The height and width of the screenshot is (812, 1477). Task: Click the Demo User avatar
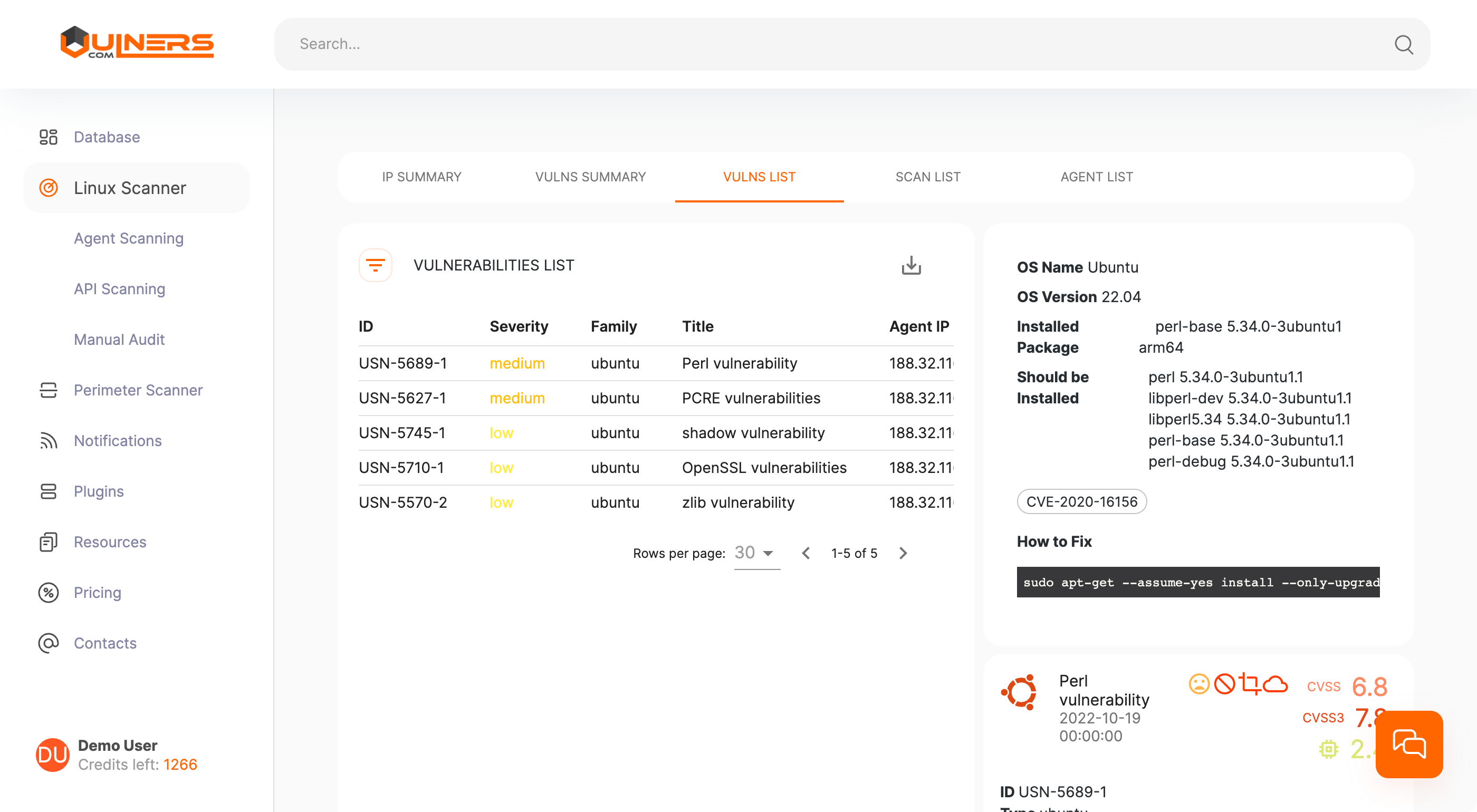(52, 754)
